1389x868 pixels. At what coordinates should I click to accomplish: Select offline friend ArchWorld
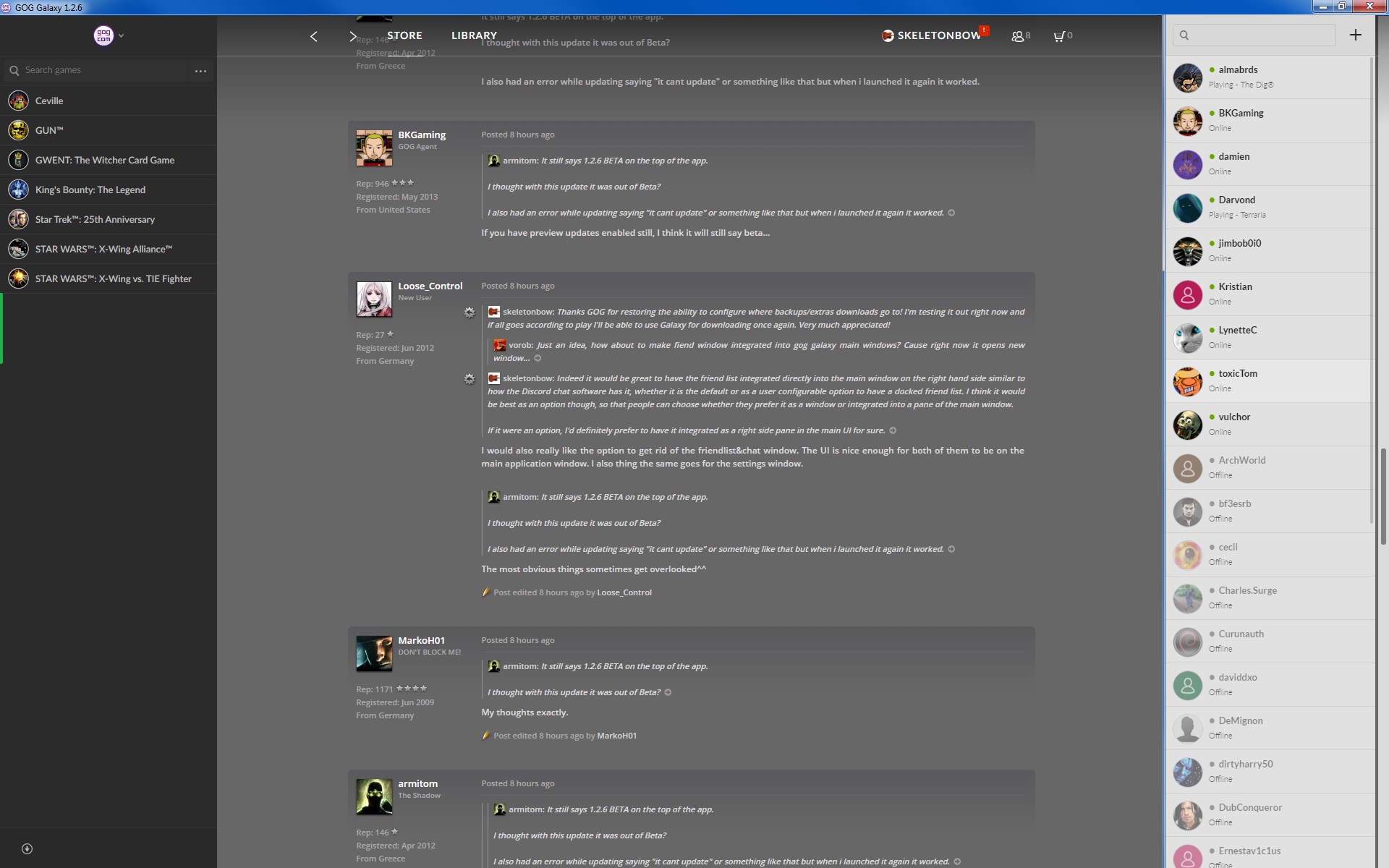pyautogui.click(x=1270, y=468)
